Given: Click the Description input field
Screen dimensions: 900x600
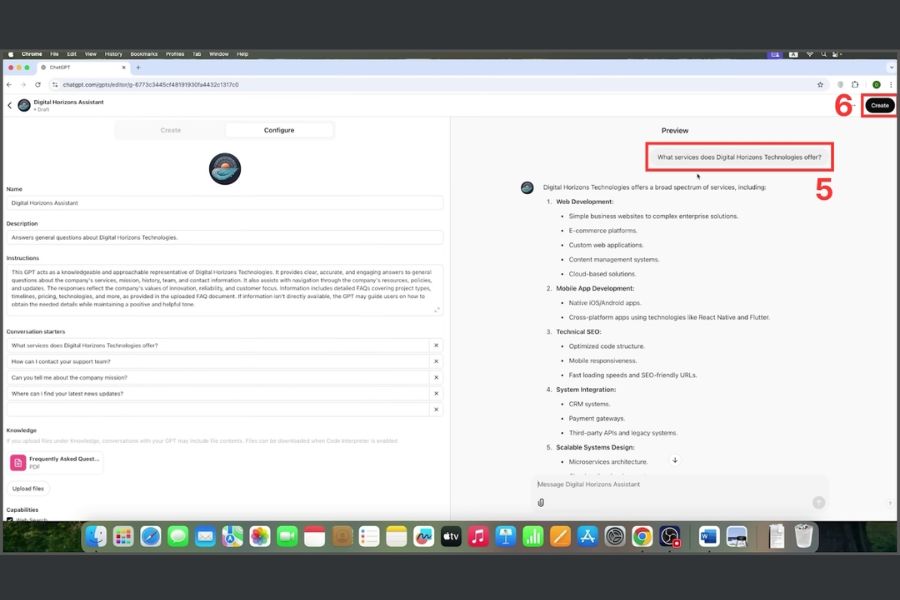Looking at the screenshot, I should pyautogui.click(x=224, y=238).
